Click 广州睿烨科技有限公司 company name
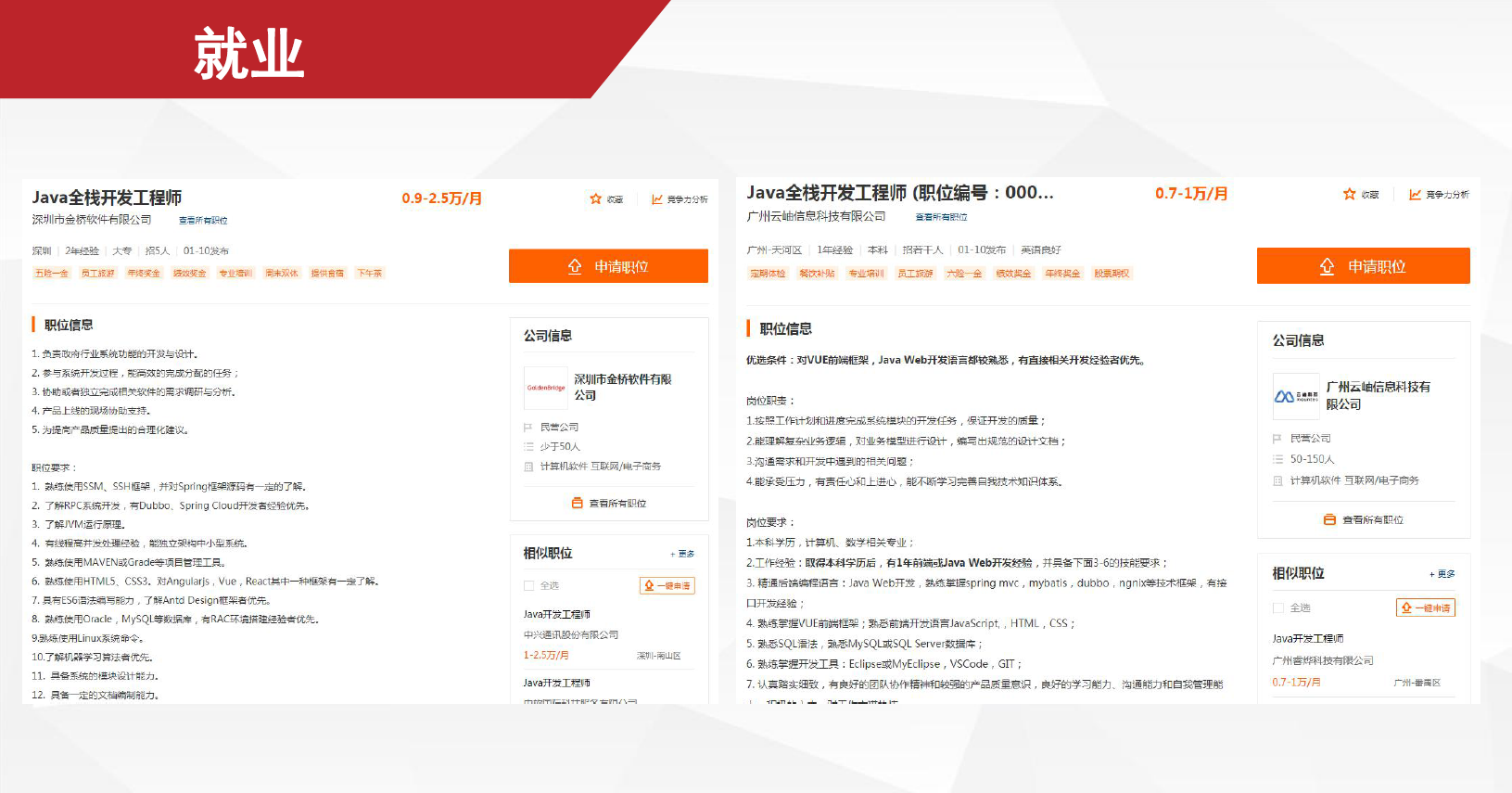Viewport: 1512px width, 793px height. pos(1322,661)
